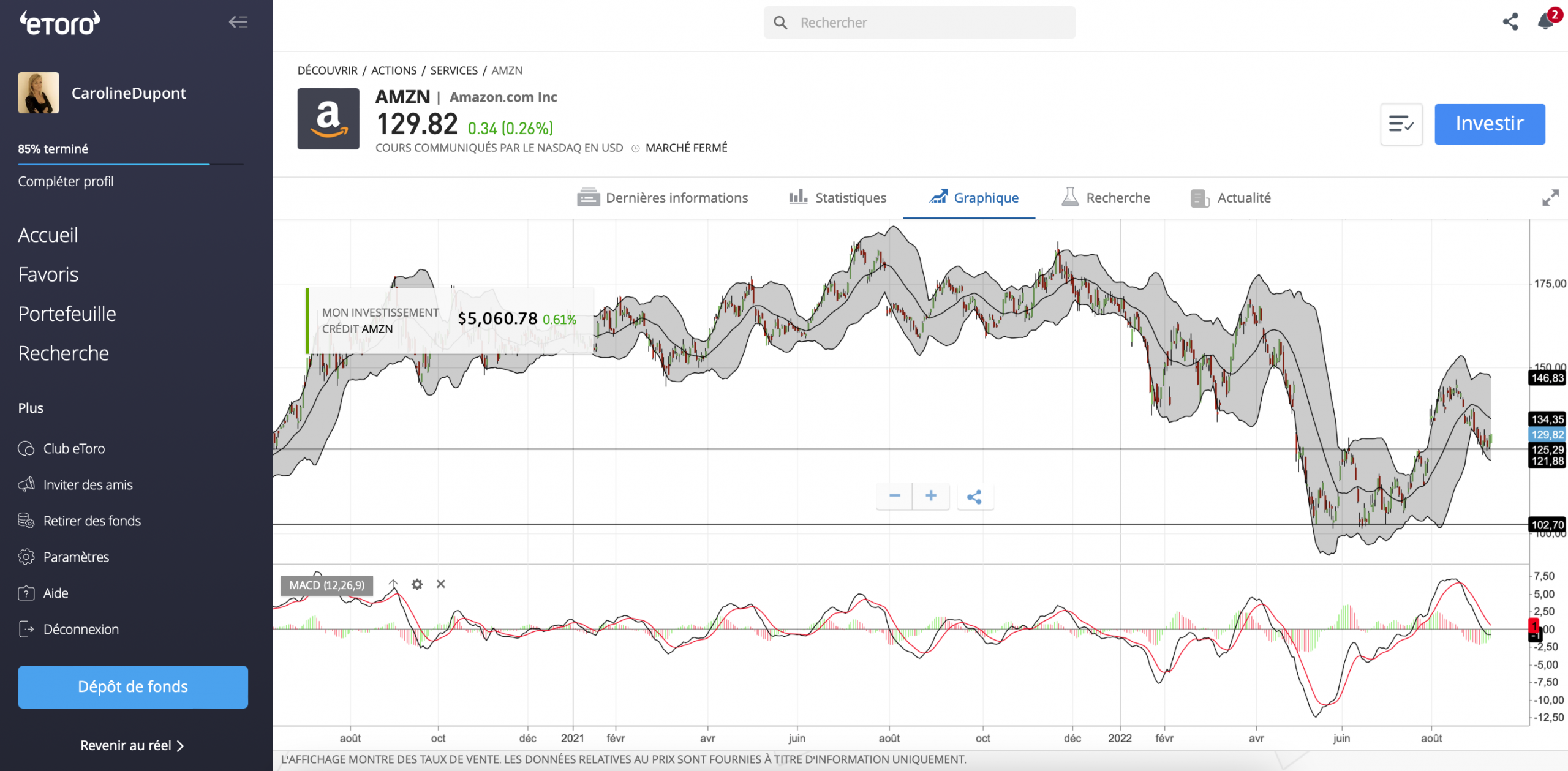Open Compléter profil link
Viewport: 1568px width, 771px height.
pyautogui.click(x=66, y=181)
